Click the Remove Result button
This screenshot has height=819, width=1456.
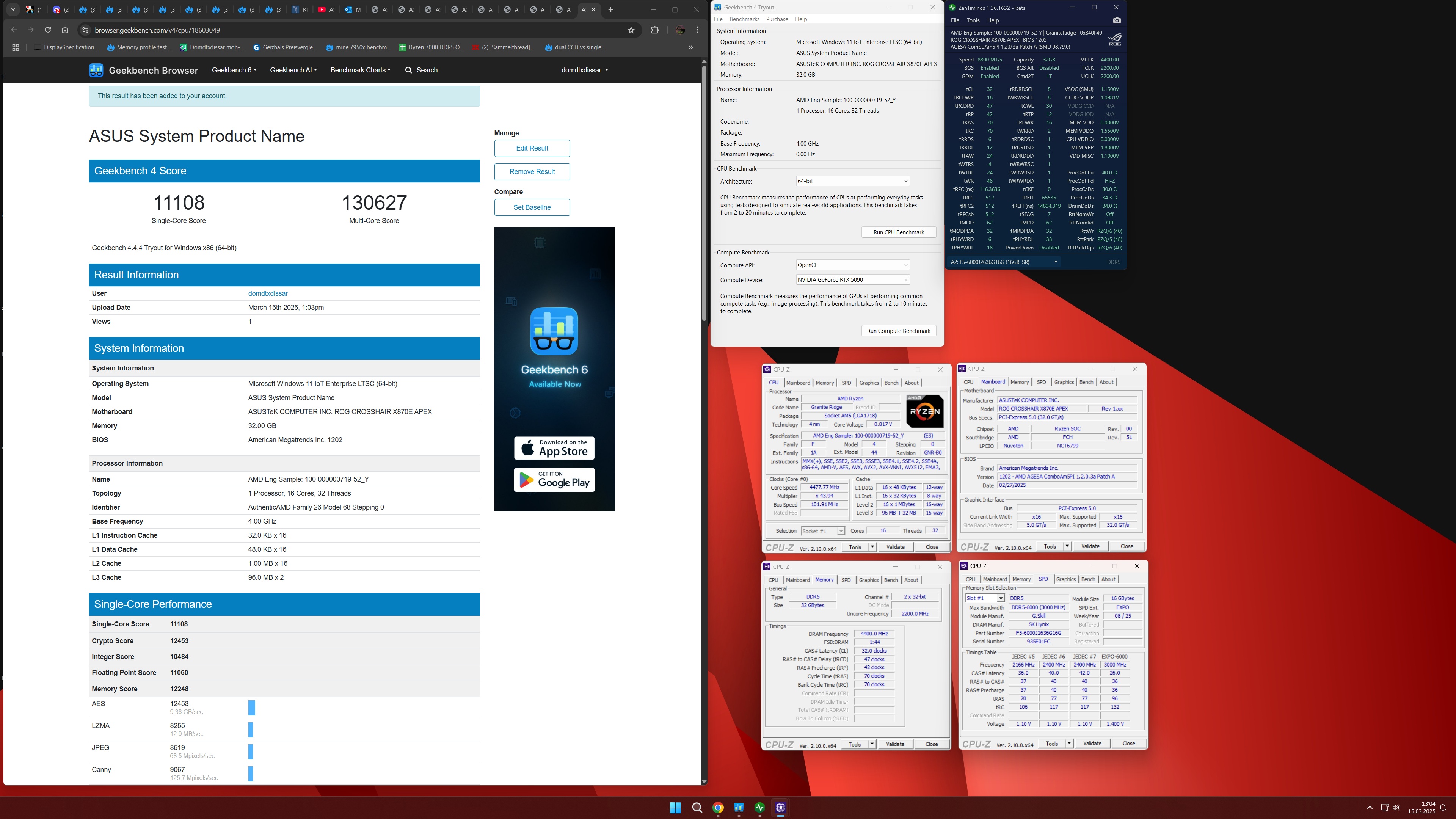532,172
